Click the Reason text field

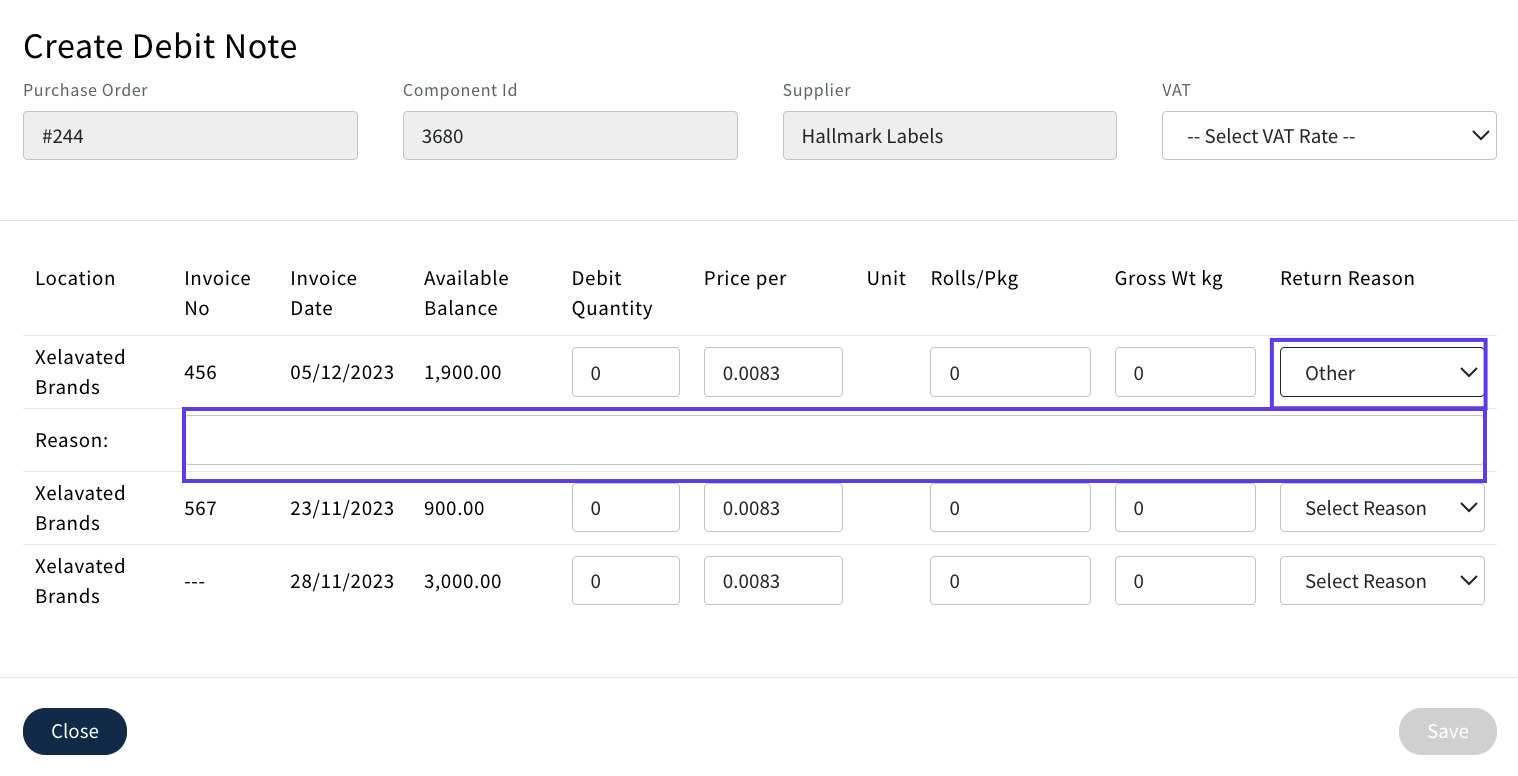click(833, 441)
